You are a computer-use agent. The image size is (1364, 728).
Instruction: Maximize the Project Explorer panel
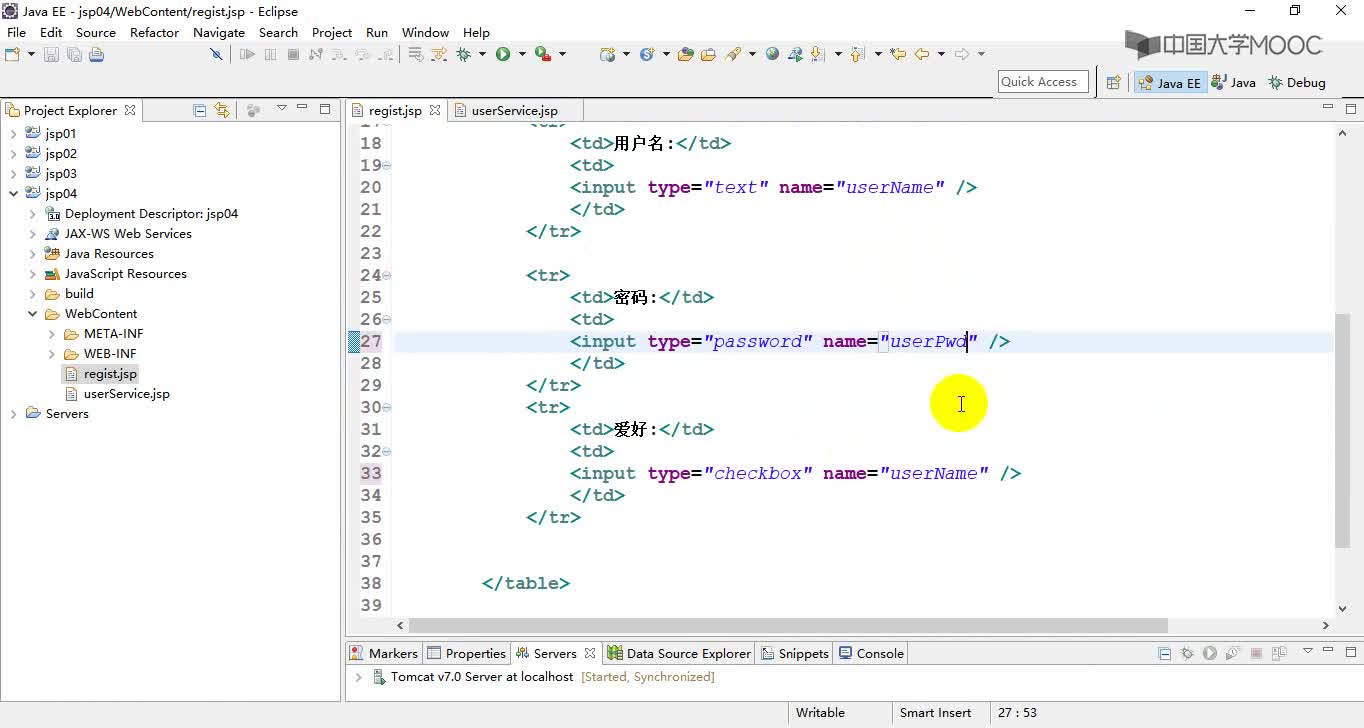click(x=325, y=108)
